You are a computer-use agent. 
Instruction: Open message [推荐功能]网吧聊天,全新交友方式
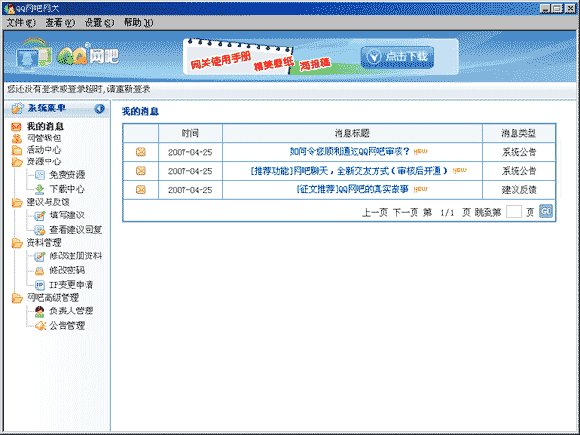(x=349, y=171)
